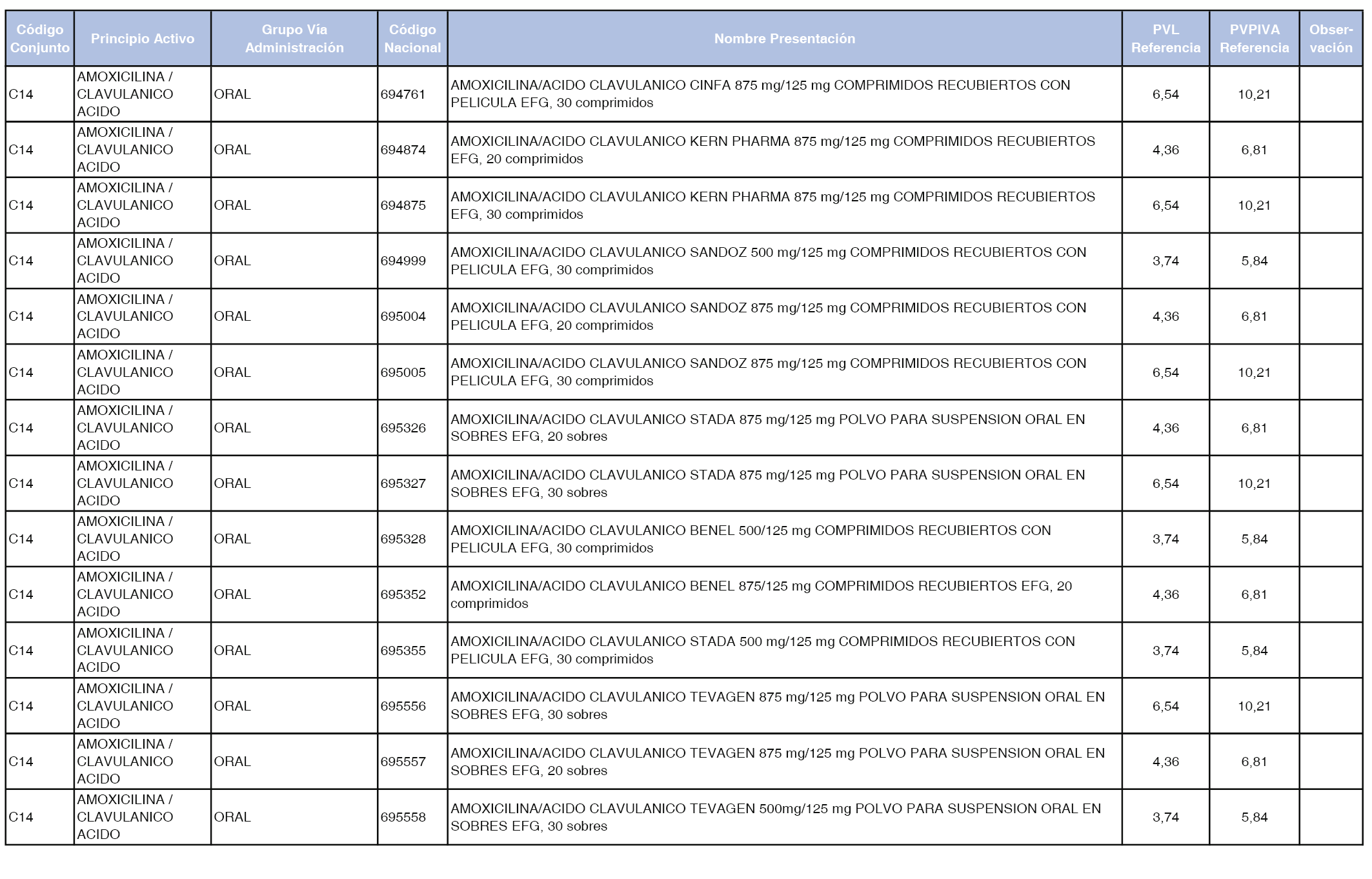
Task: Click PVL value in row 695557
Action: click(x=1165, y=762)
